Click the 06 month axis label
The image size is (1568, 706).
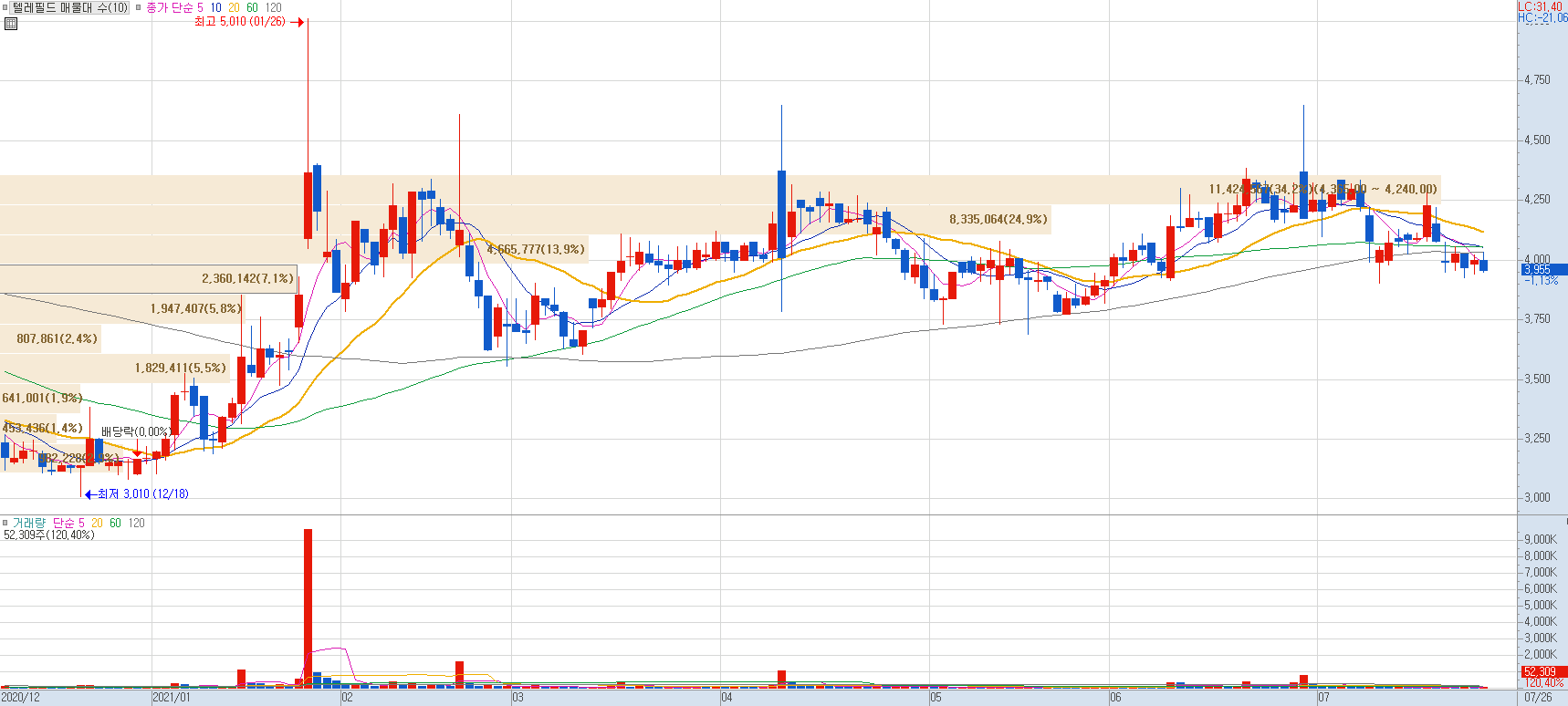point(1115,698)
